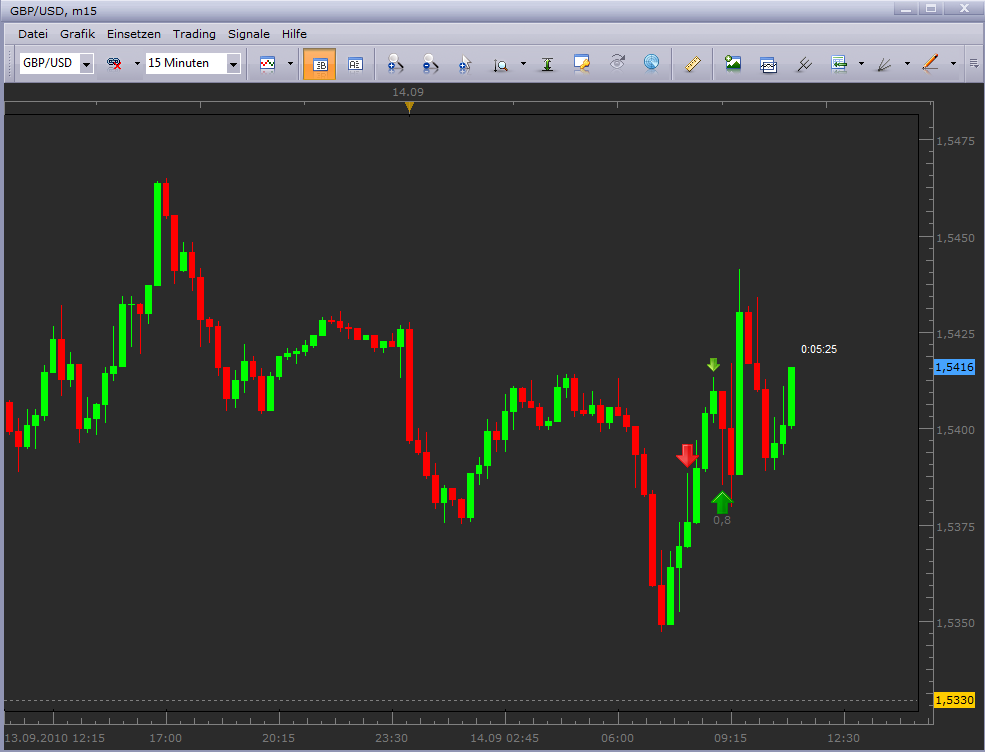Viewport: 985px width, 752px height.
Task: Click the 0:05:25 countdown timer text
Action: click(819, 349)
